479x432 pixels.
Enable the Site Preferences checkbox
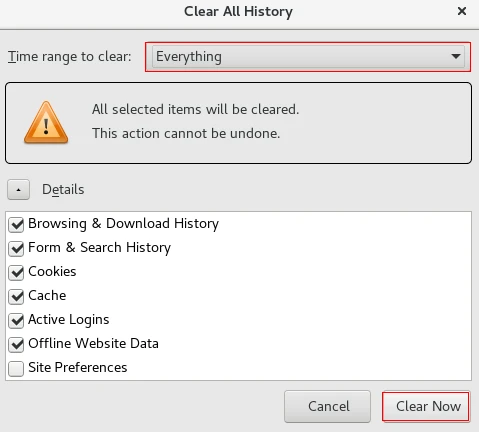point(16,369)
